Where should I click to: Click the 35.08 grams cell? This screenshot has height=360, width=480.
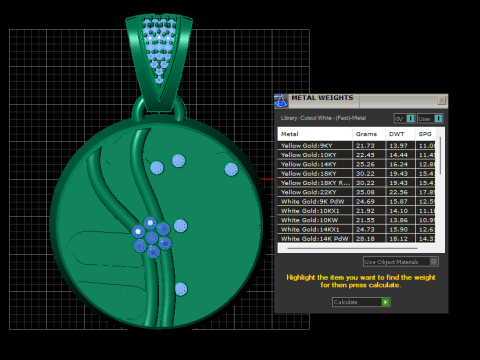point(369,192)
